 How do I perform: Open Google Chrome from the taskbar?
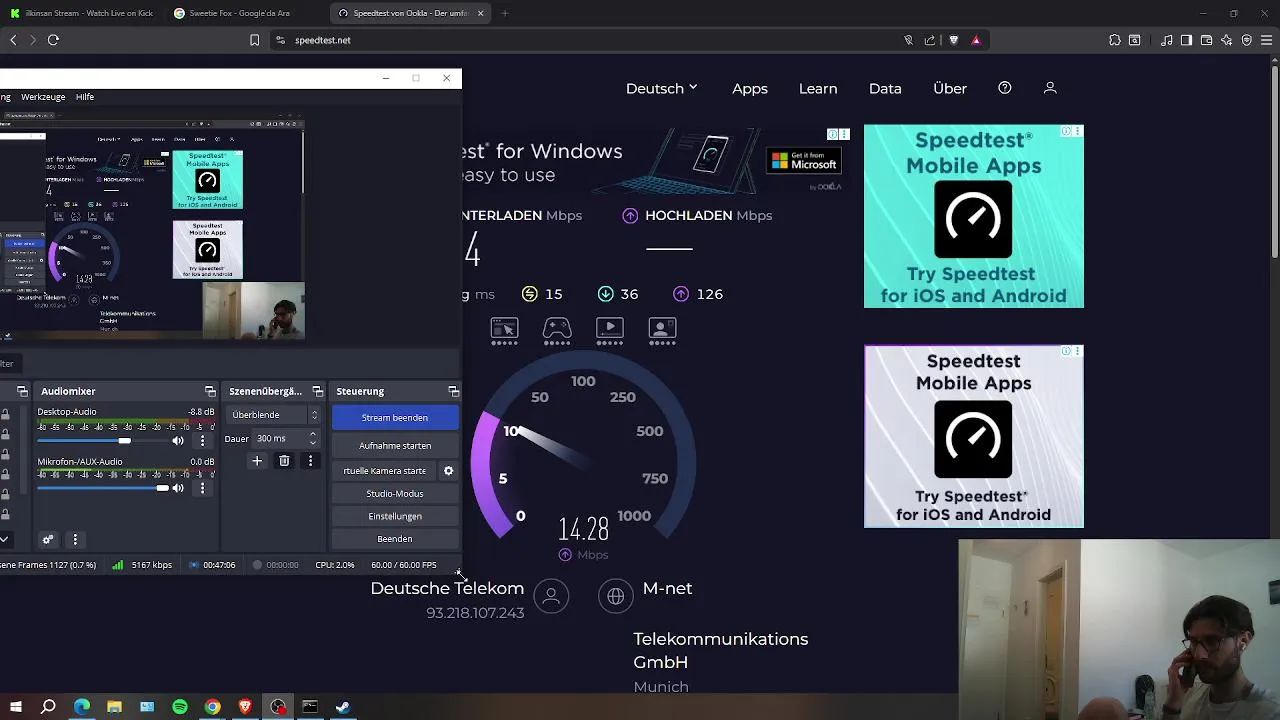(x=212, y=707)
